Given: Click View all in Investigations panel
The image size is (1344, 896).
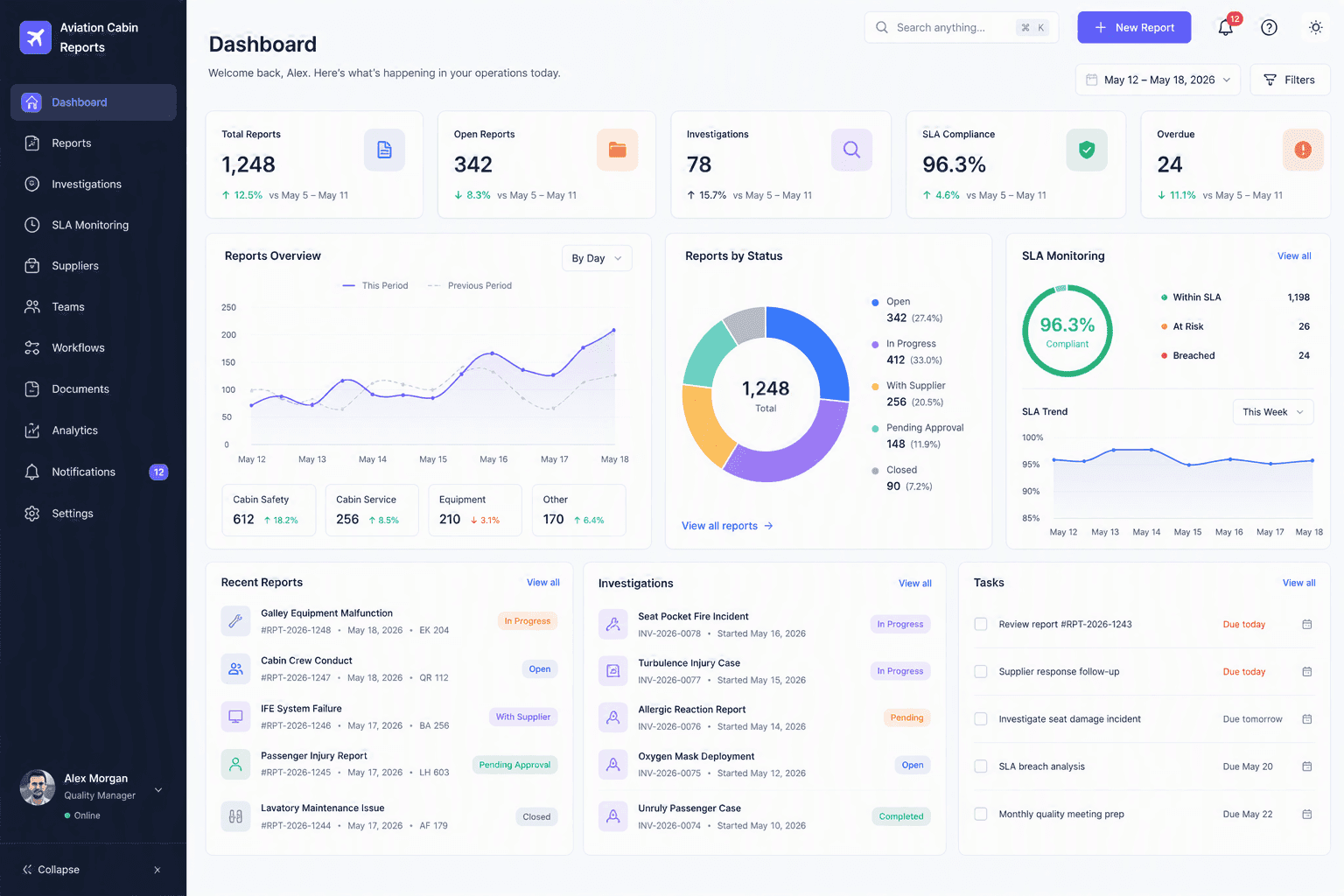Looking at the screenshot, I should pos(915,584).
